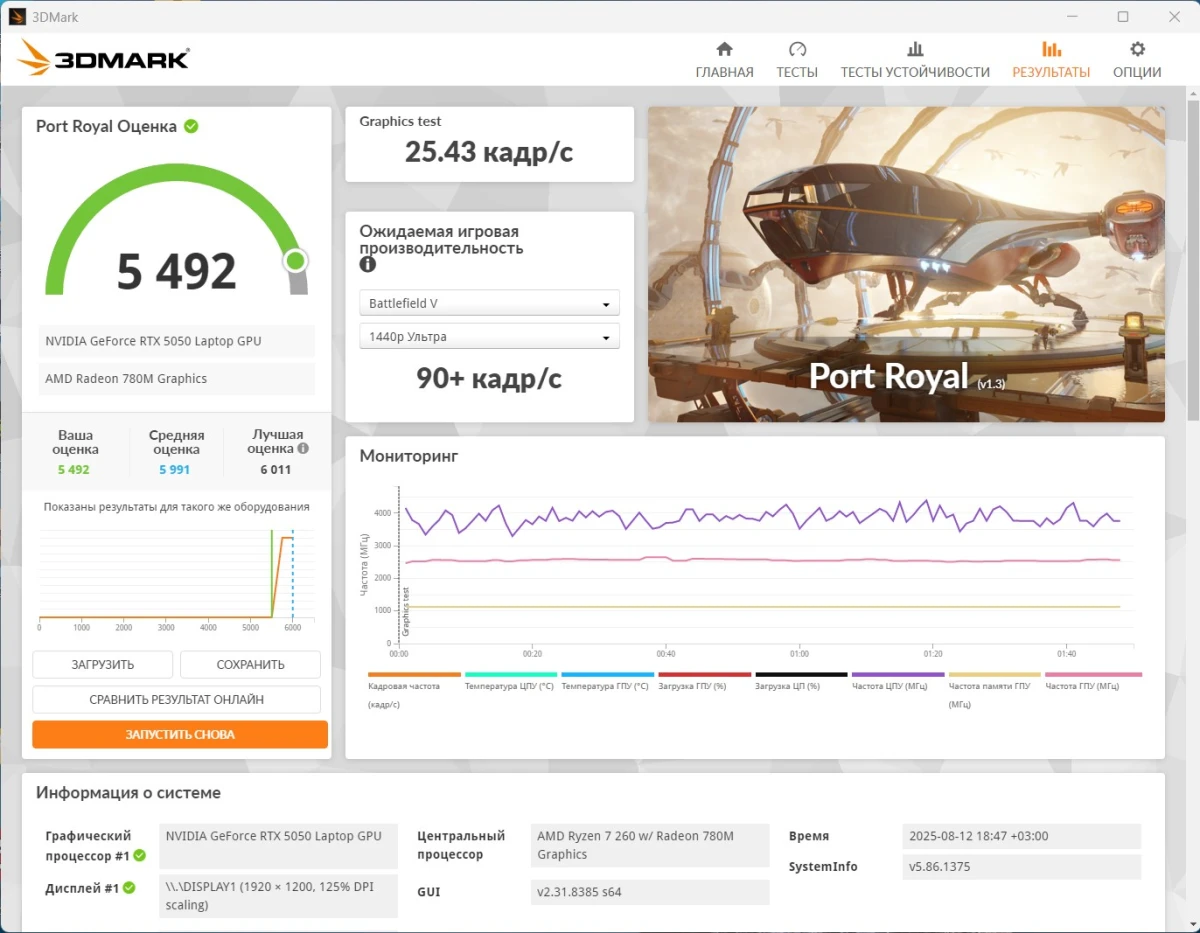
Task: Click the score distribution chart
Action: coord(176,578)
